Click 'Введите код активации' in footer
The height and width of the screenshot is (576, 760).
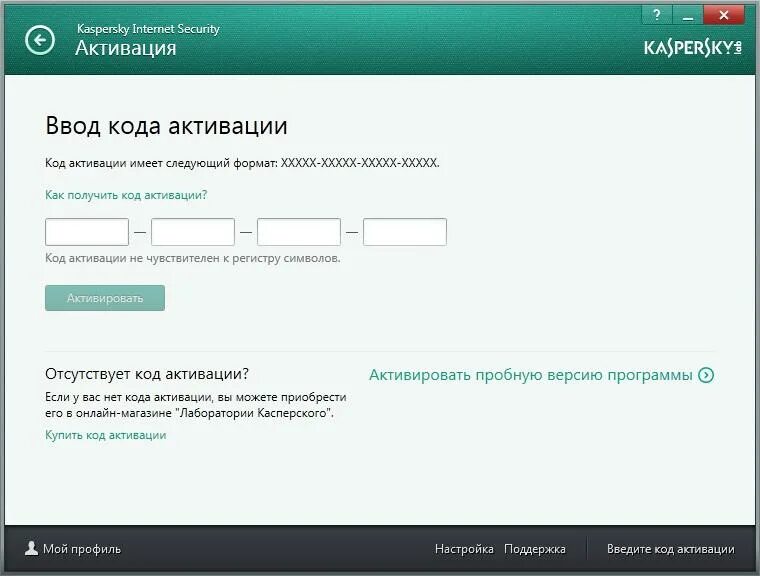coord(671,549)
